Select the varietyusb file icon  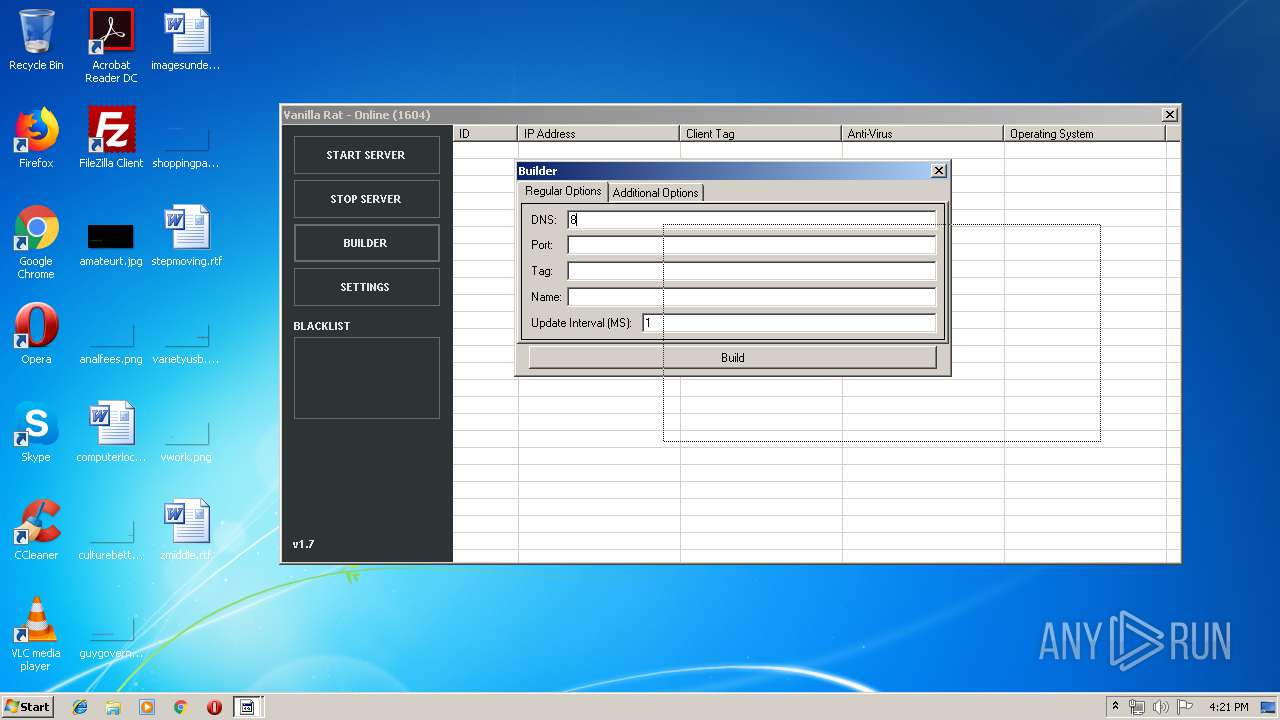[186, 340]
